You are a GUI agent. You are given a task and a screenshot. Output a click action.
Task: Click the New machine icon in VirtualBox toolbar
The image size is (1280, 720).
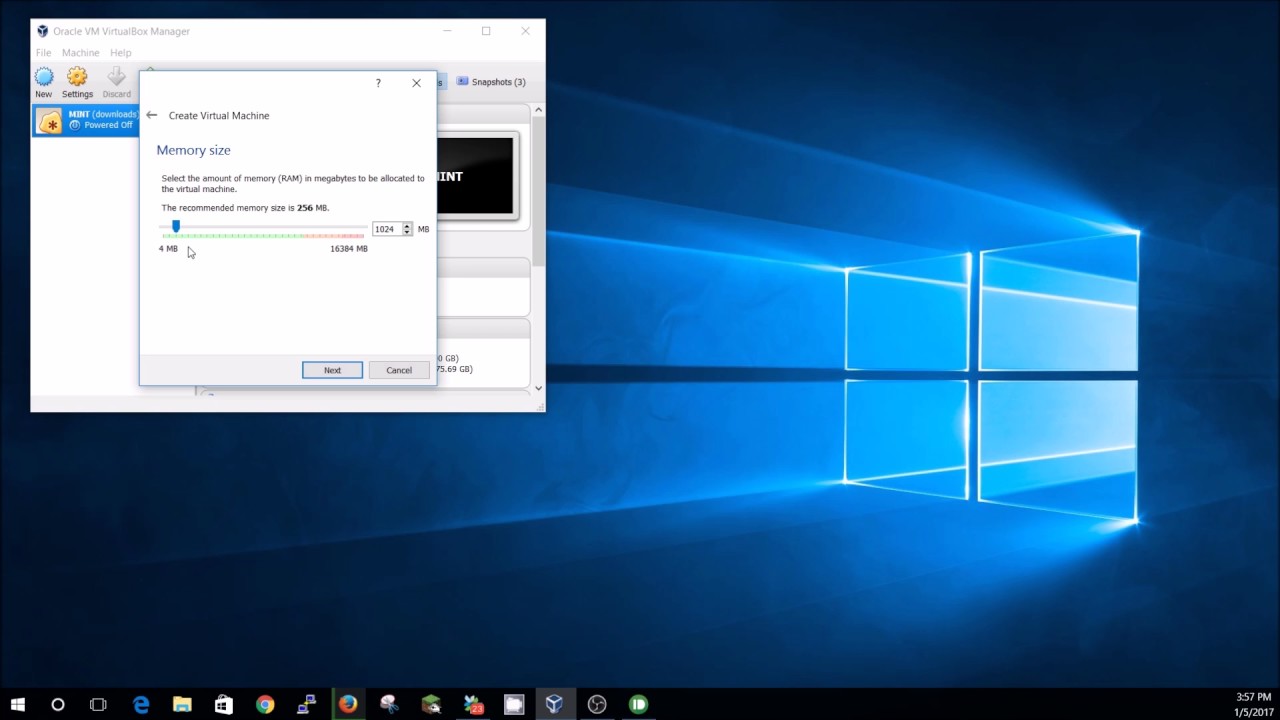coord(44,77)
